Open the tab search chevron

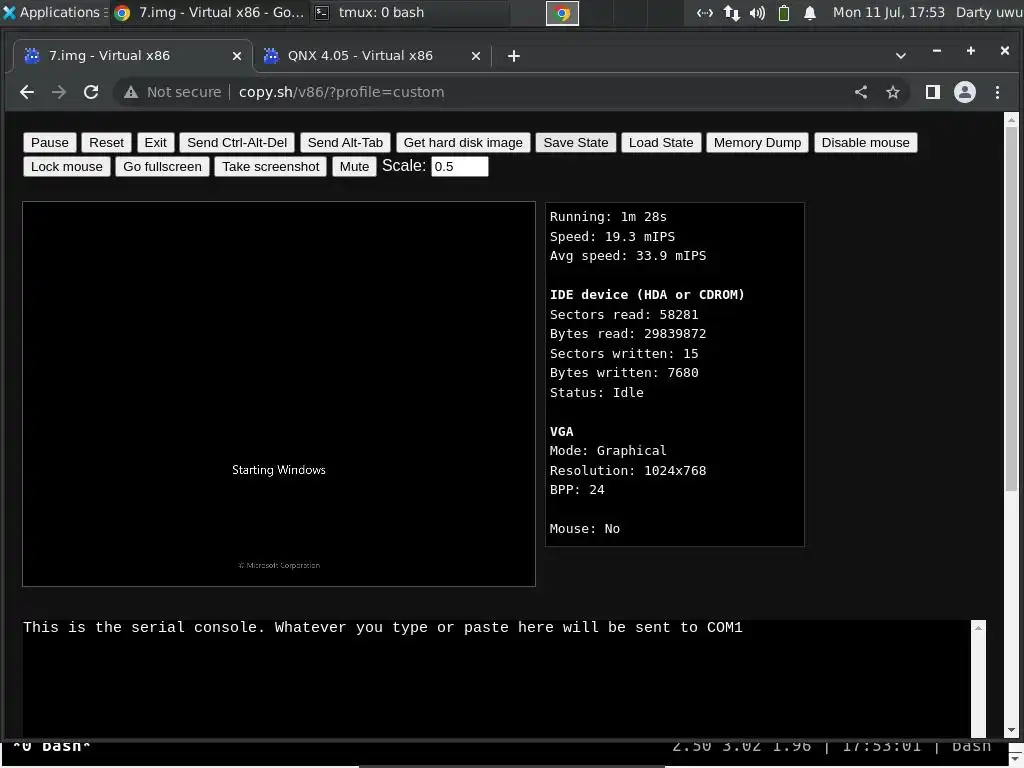coord(901,56)
